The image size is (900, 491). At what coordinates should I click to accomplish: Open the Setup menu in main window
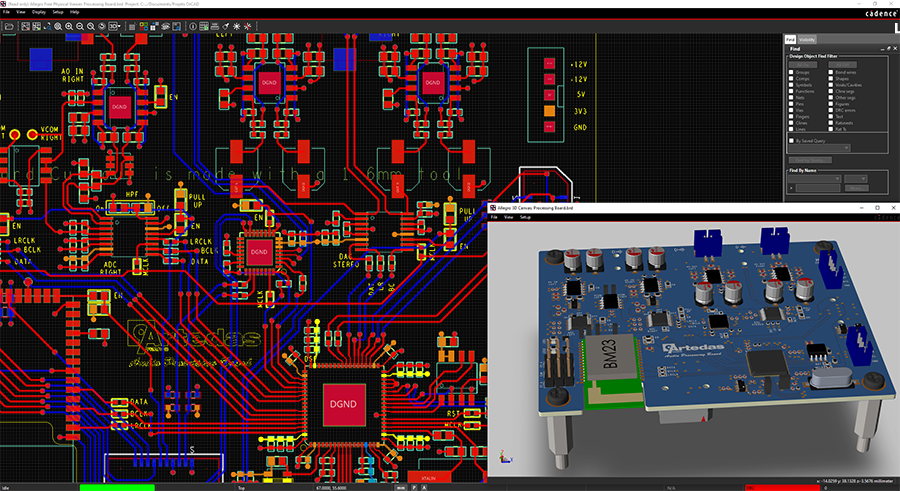tap(58, 12)
